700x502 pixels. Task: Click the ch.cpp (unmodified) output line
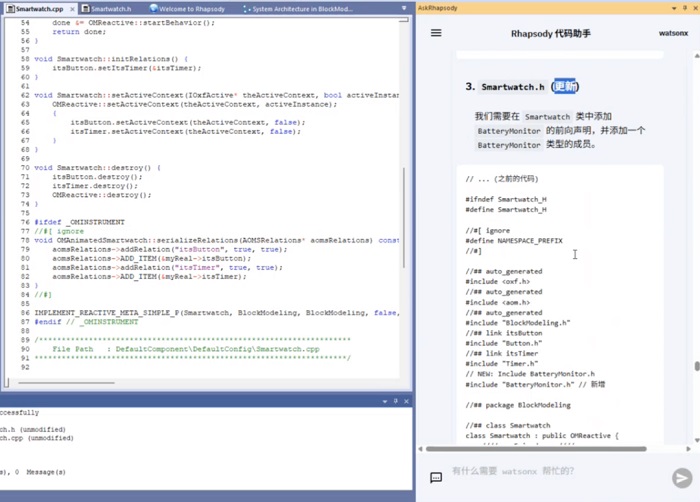(x=37, y=438)
